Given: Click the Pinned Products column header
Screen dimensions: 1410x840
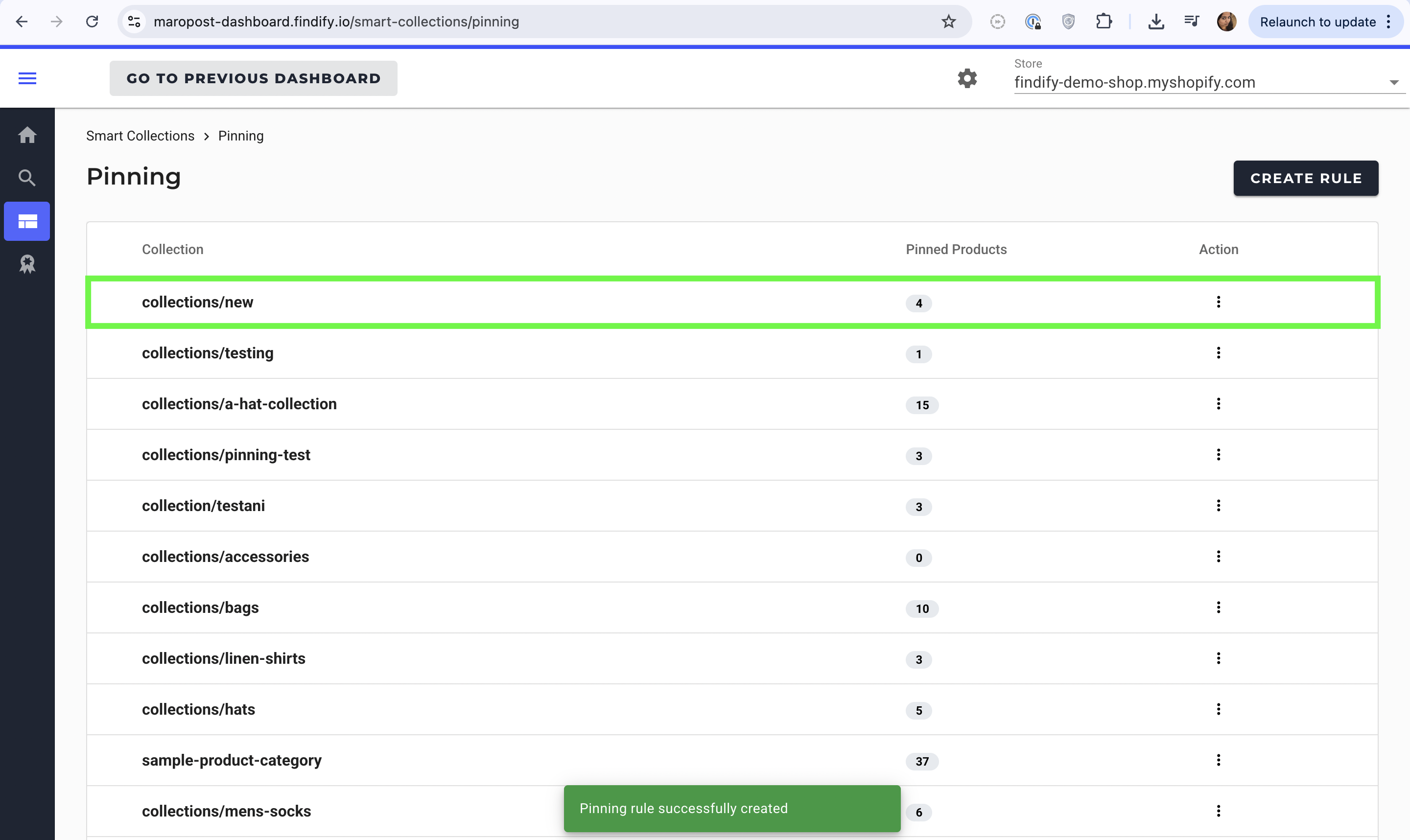Looking at the screenshot, I should pos(956,250).
